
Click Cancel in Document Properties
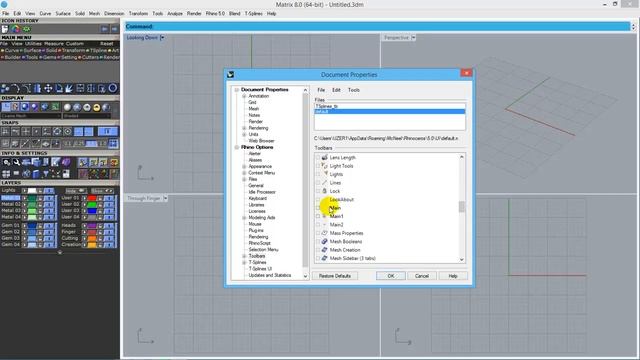pos(422,276)
